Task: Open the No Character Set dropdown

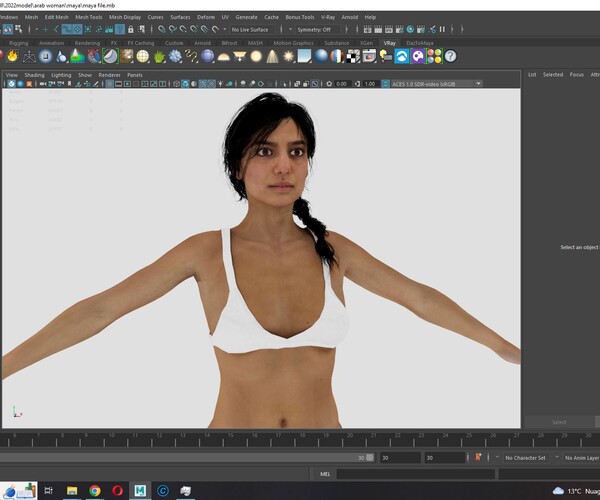Action: coord(526,458)
